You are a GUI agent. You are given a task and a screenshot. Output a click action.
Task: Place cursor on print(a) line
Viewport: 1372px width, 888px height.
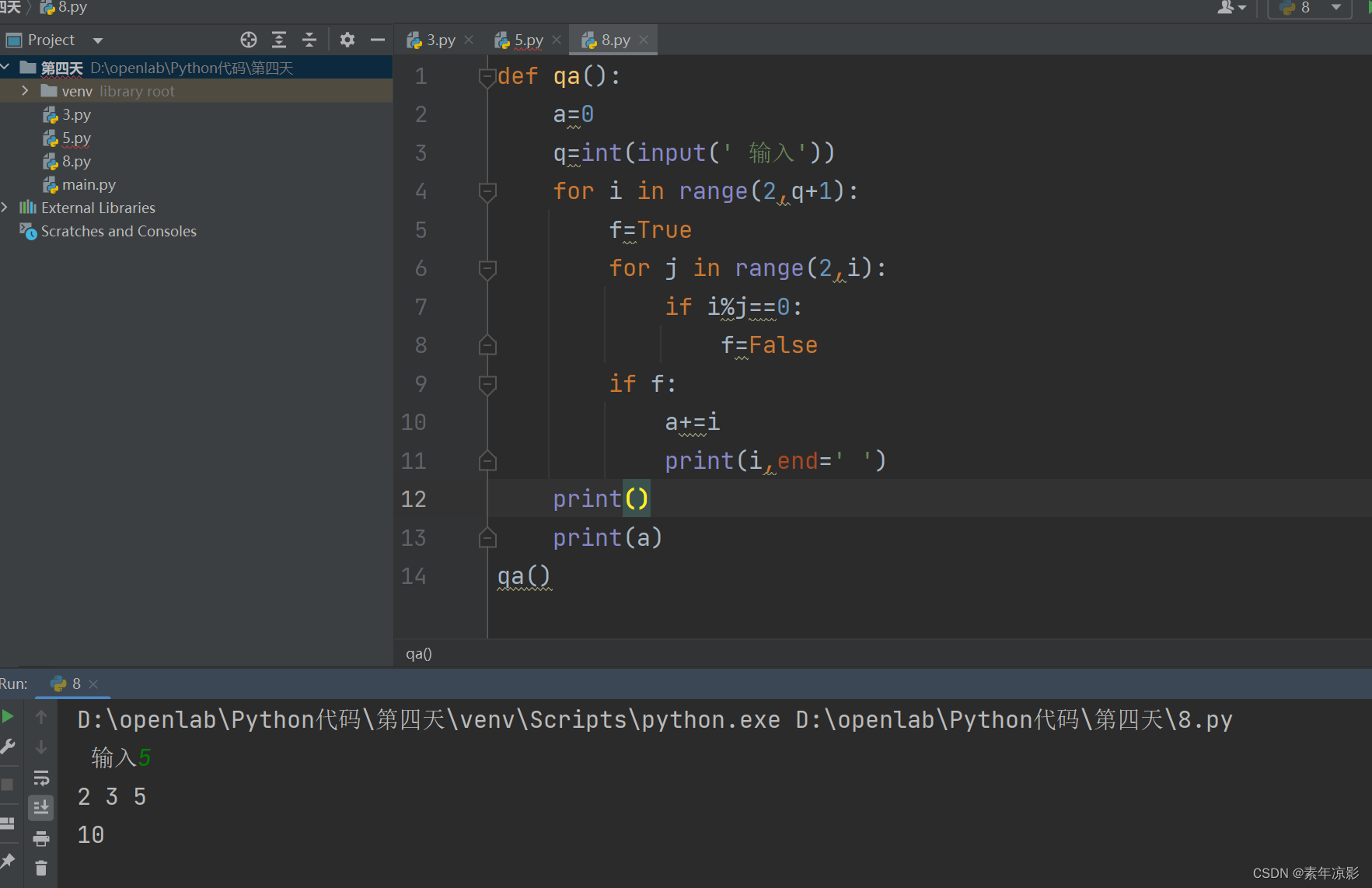[x=607, y=538]
